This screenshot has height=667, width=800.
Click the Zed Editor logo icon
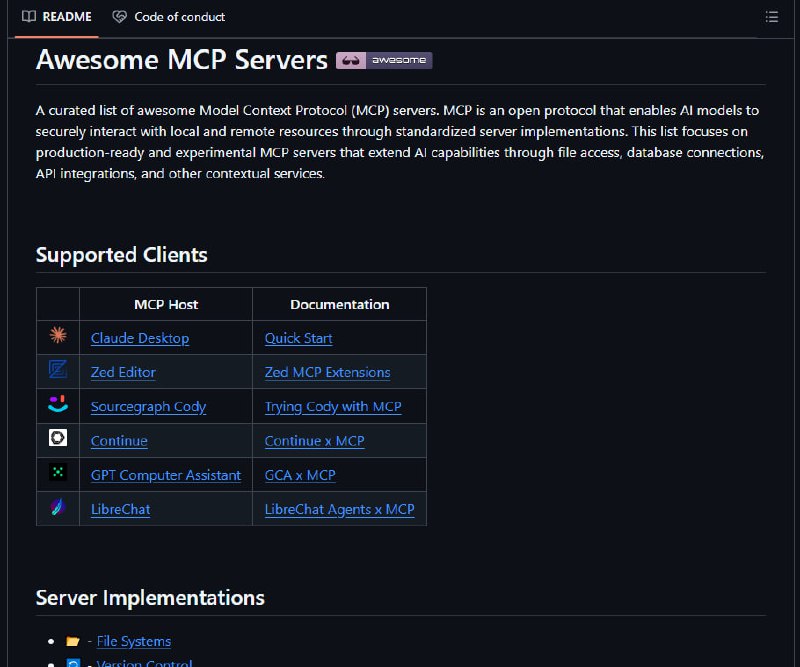58,369
